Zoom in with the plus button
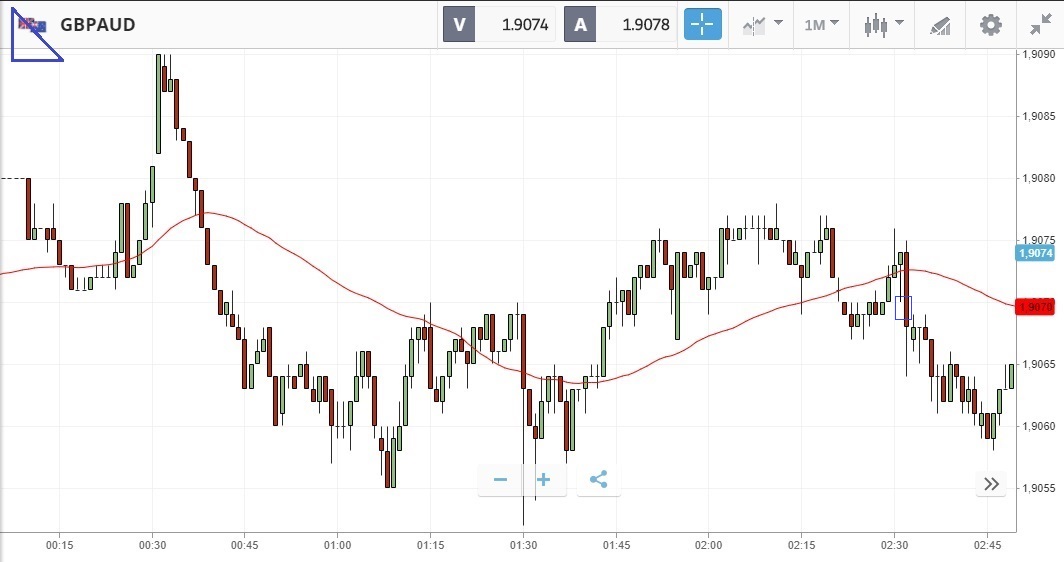Viewport: 1064px width, 562px height. (543, 480)
